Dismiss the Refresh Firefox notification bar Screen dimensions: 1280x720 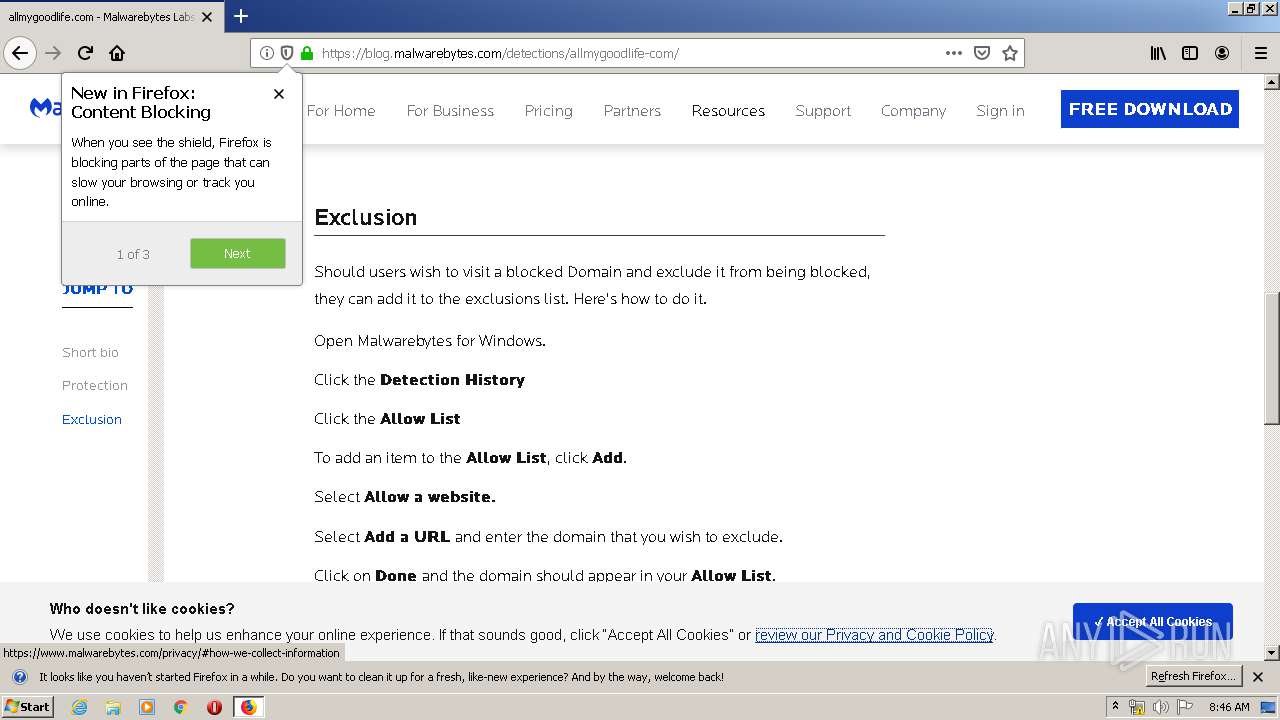click(x=1258, y=677)
